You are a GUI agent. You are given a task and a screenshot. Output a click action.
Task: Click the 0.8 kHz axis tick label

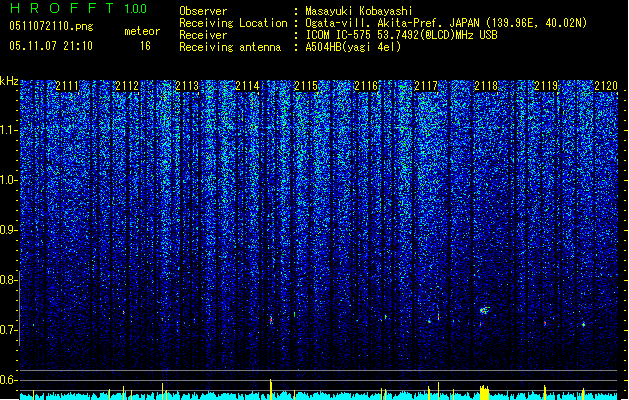point(8,280)
